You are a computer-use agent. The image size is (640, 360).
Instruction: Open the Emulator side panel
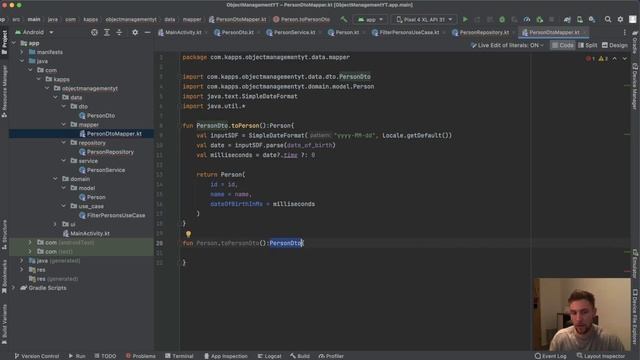(x=635, y=263)
